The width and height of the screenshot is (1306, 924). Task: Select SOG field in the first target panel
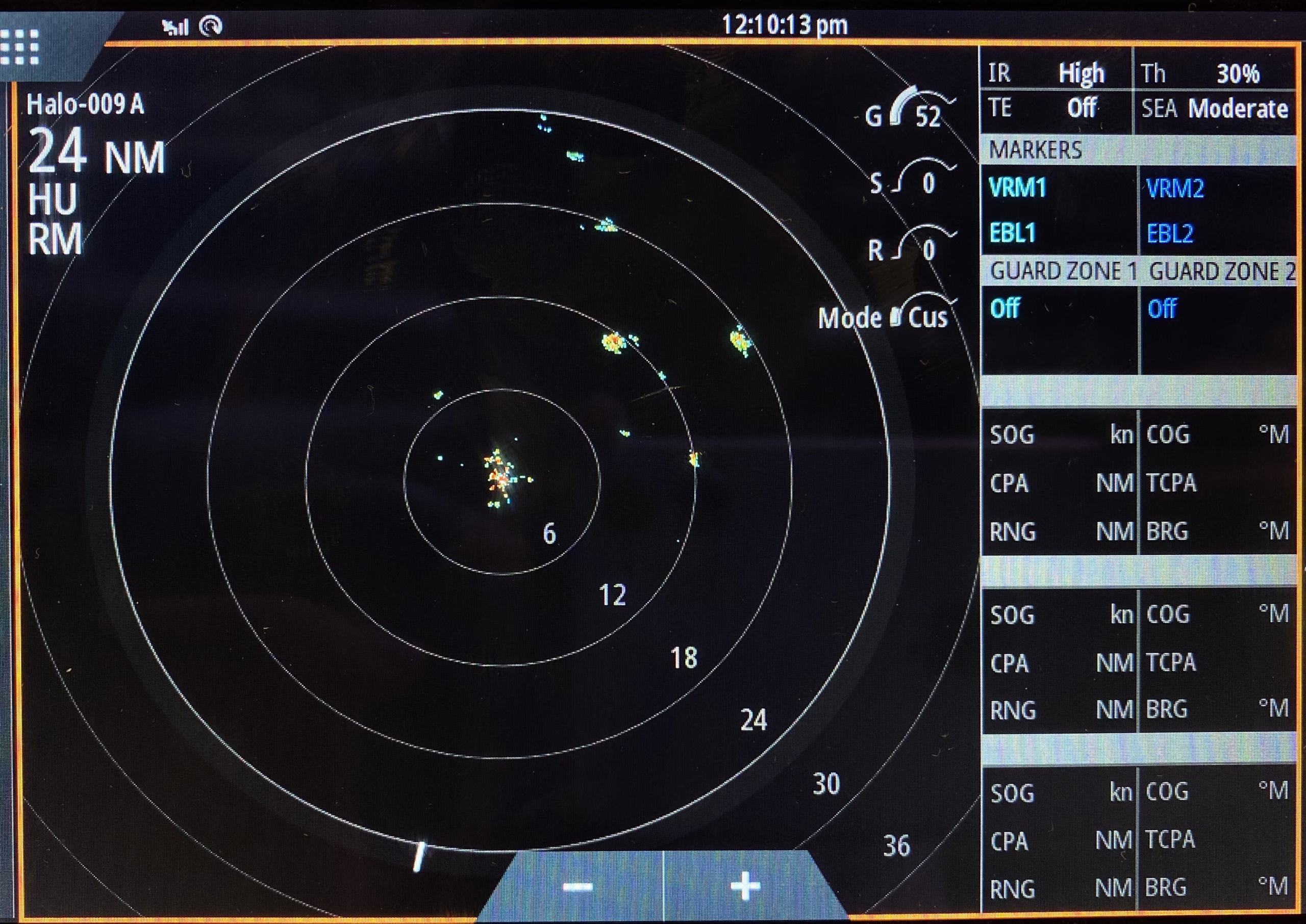pyautogui.click(x=1061, y=434)
